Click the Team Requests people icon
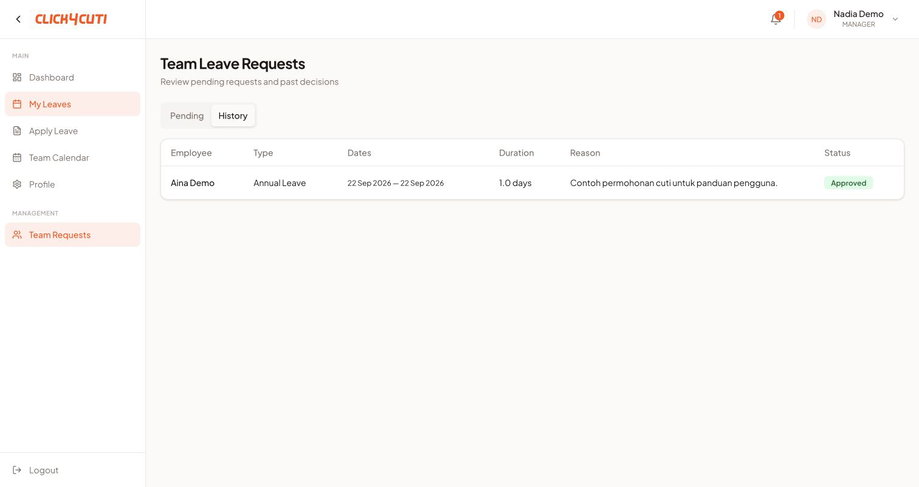The width and height of the screenshot is (919, 487). (x=17, y=235)
